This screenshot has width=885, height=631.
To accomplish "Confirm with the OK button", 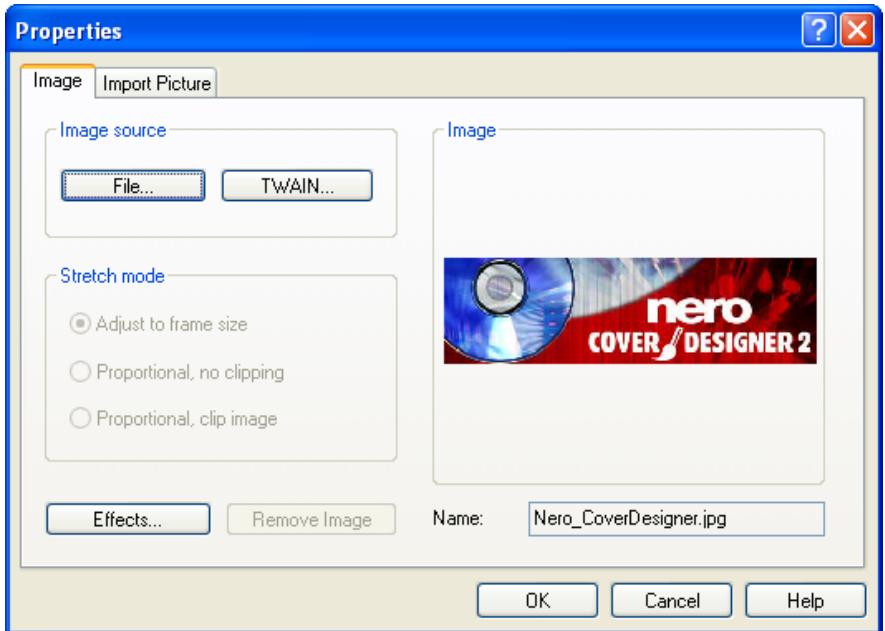I will tap(537, 601).
